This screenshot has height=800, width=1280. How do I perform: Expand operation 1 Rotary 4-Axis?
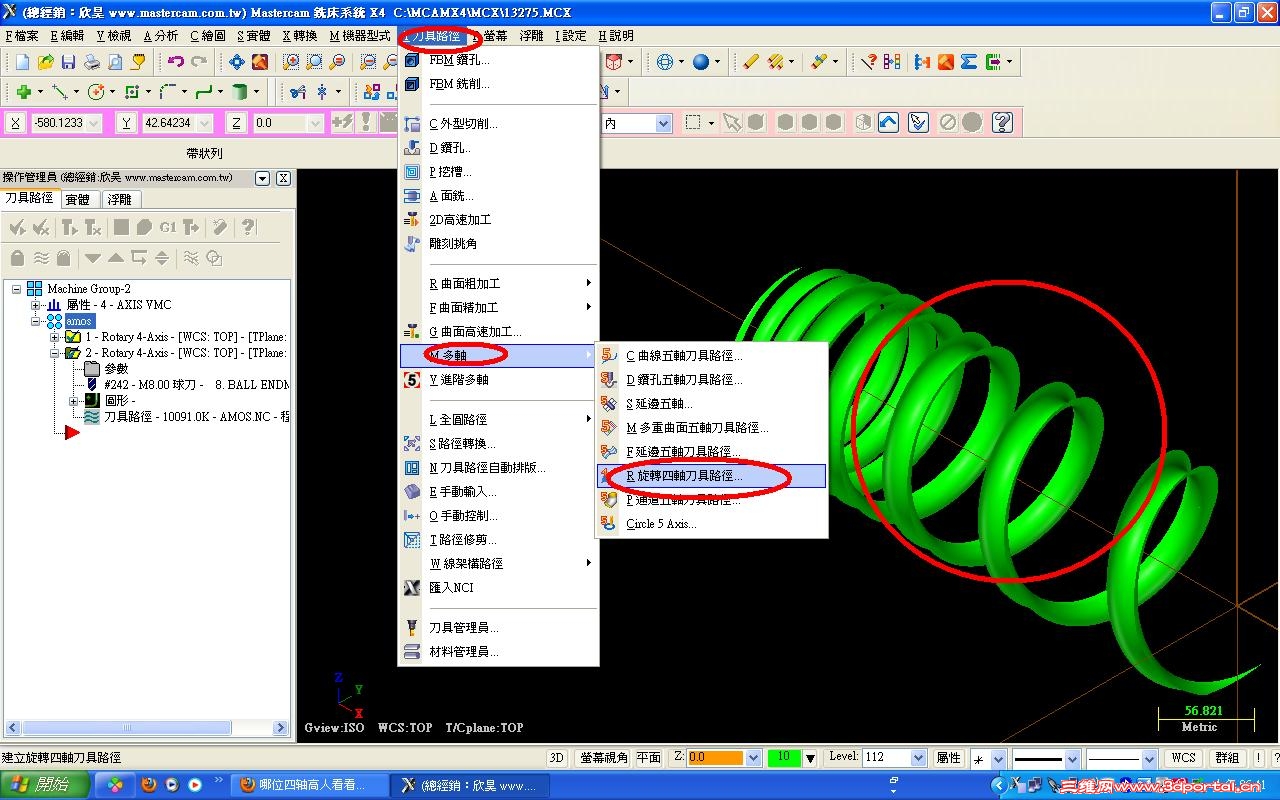pyautogui.click(x=55, y=337)
